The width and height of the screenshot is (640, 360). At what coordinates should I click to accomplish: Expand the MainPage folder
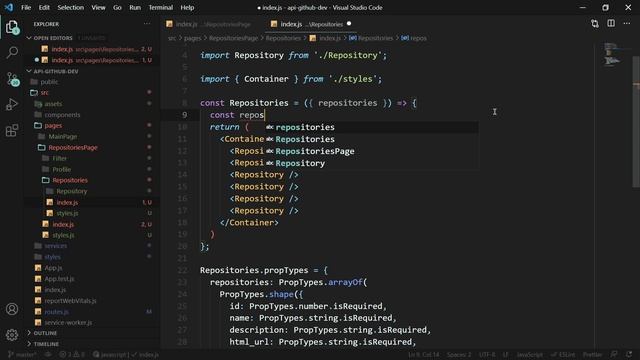coord(63,136)
